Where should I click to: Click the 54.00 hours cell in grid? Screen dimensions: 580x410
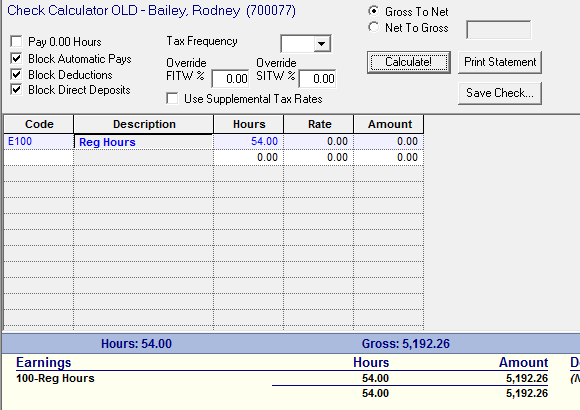[x=249, y=142]
